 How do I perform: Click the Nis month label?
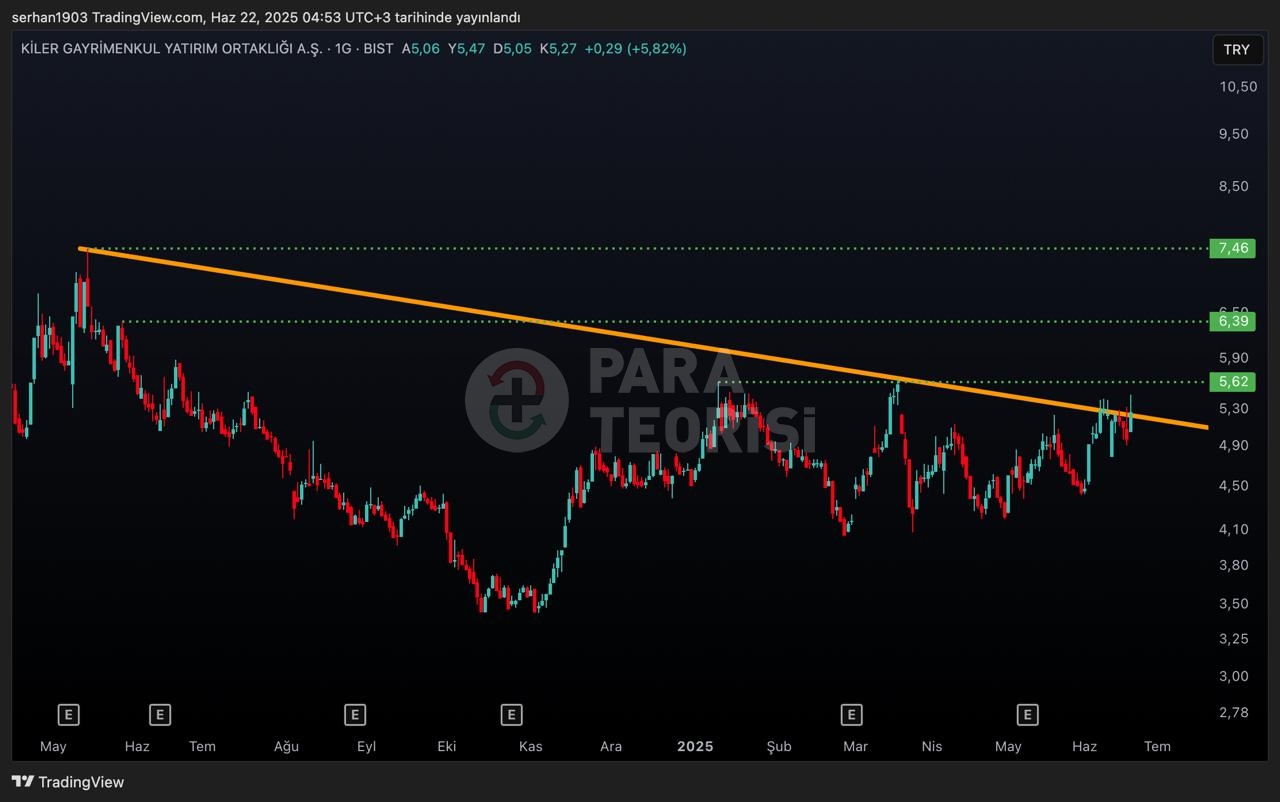pyautogui.click(x=932, y=746)
